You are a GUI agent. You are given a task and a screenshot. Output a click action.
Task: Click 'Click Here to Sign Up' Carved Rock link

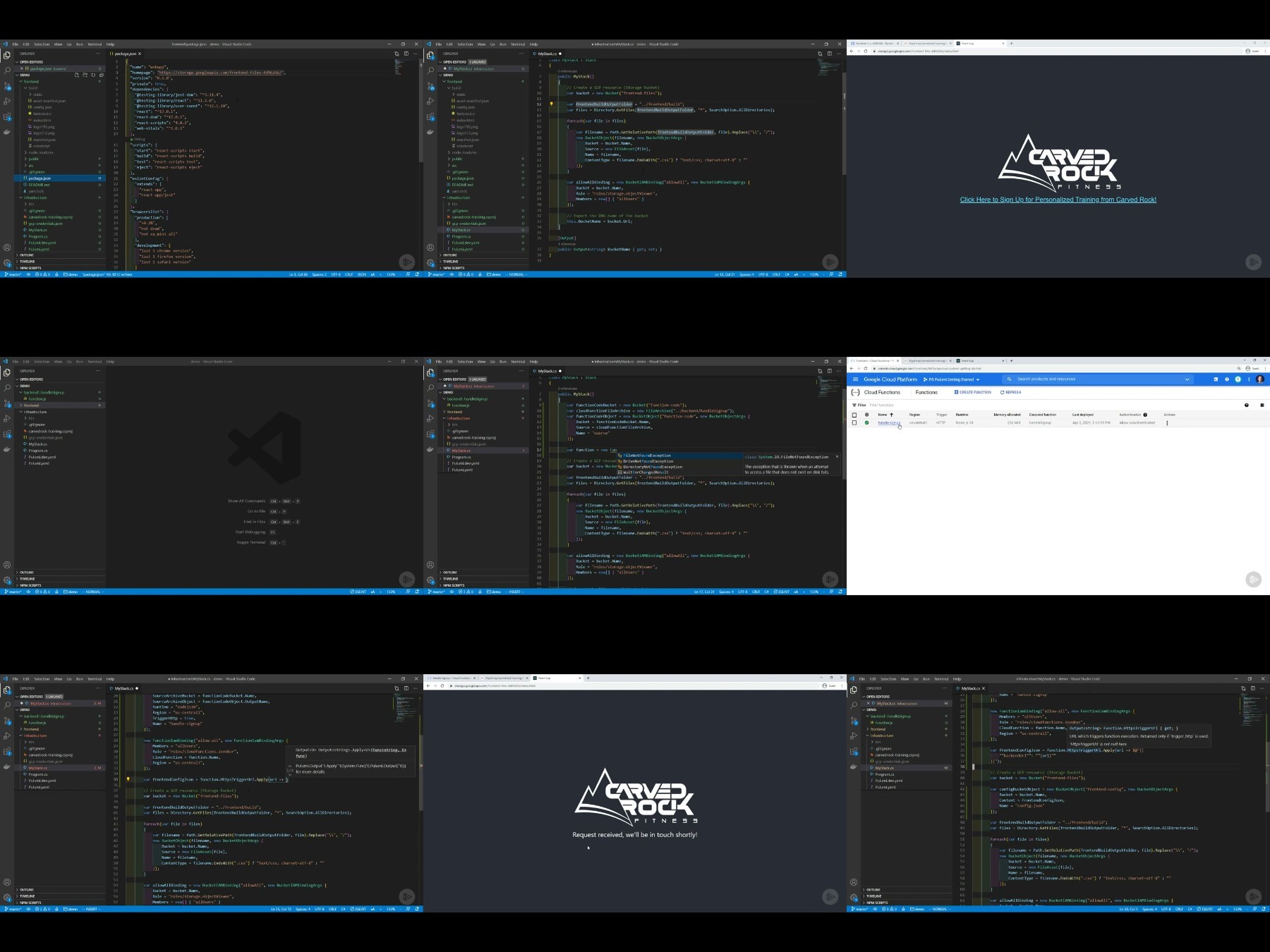coord(1058,200)
